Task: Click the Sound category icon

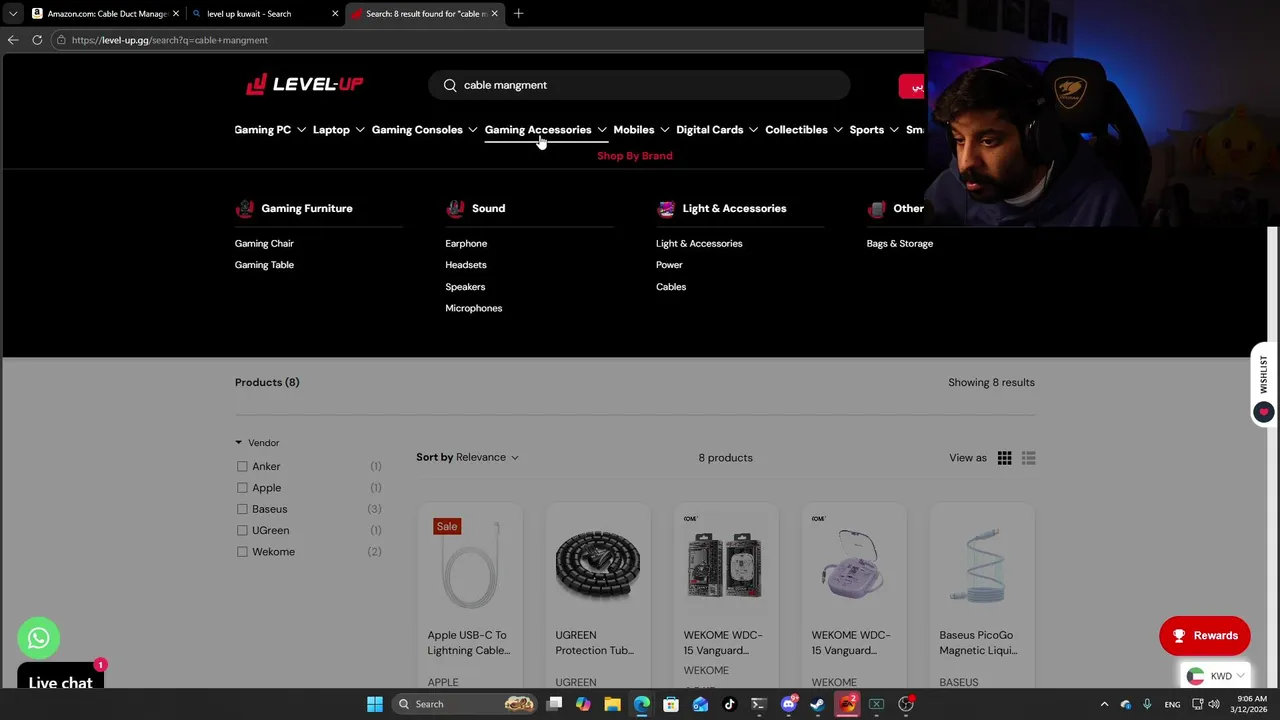Action: (x=455, y=208)
